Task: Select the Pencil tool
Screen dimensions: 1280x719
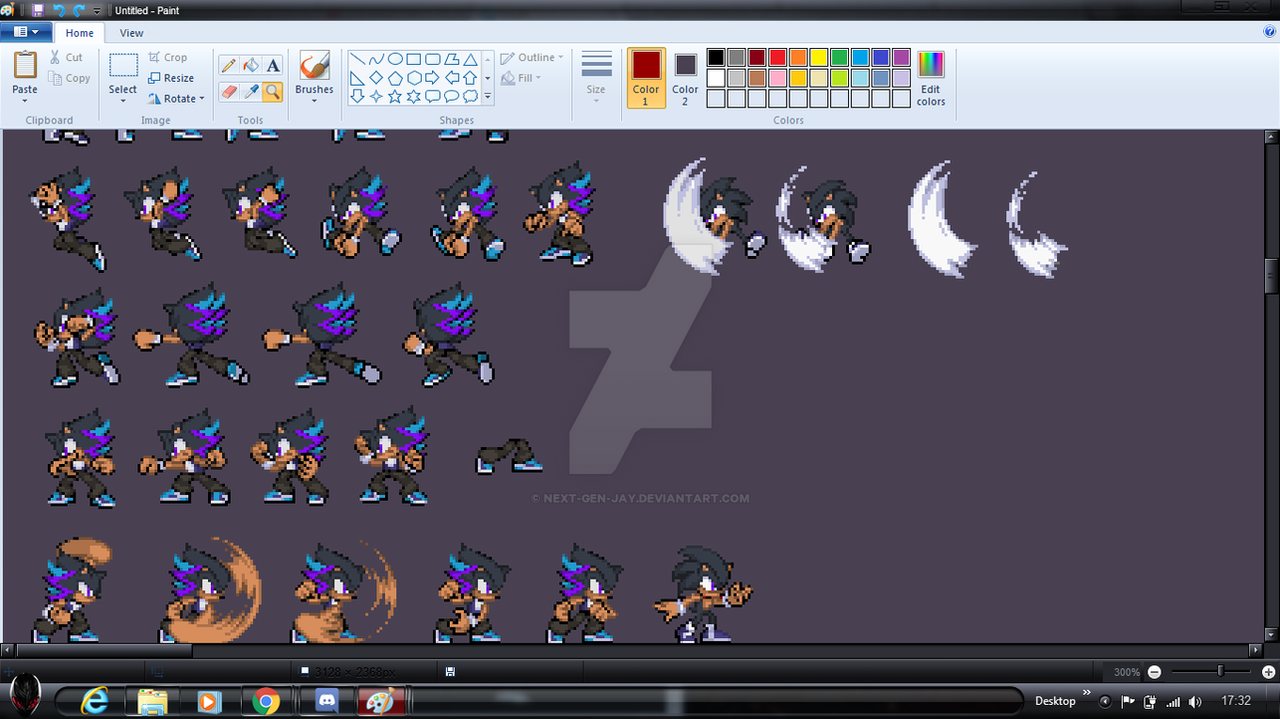Action: pos(228,66)
